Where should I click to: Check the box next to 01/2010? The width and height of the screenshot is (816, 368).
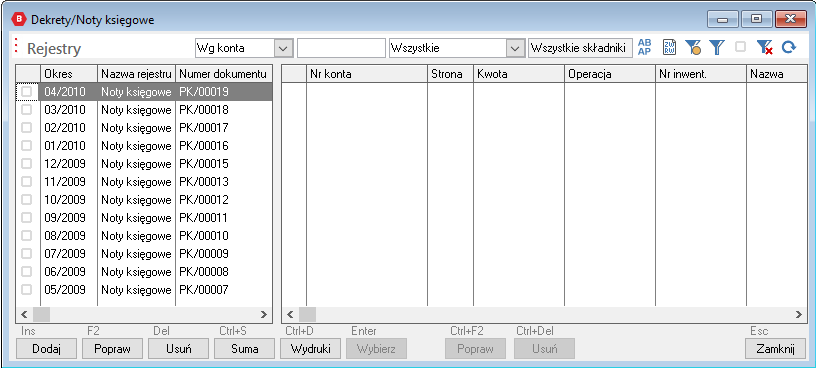(27, 146)
